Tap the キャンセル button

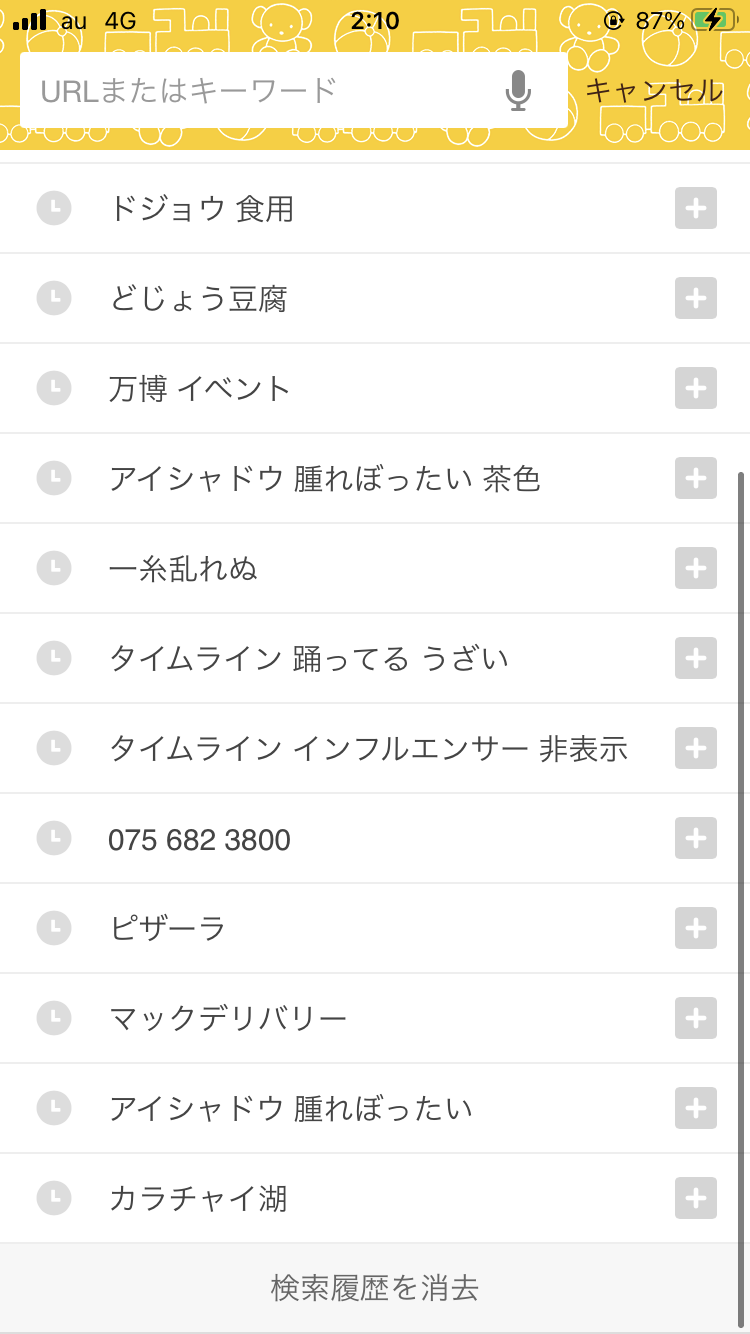click(x=654, y=90)
